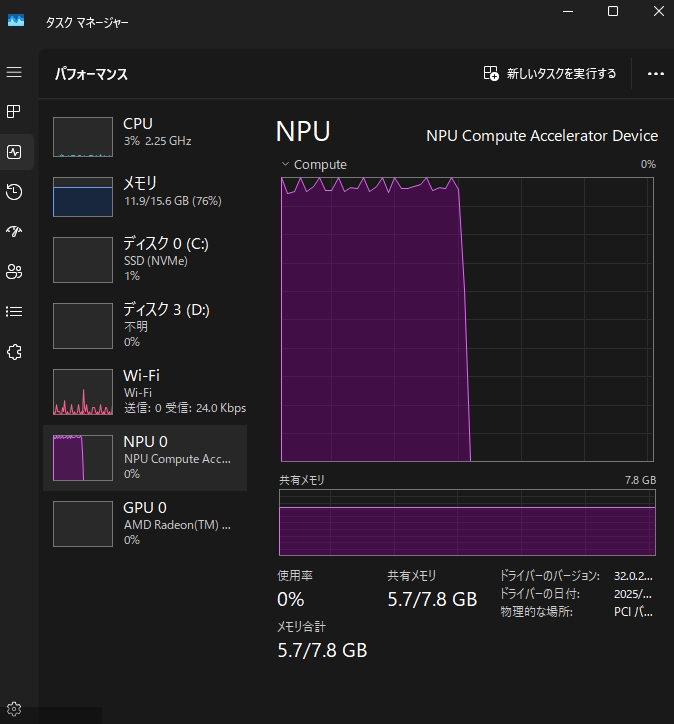674x724 pixels.
Task: Open the Processes page icon
Action: [x=14, y=111]
